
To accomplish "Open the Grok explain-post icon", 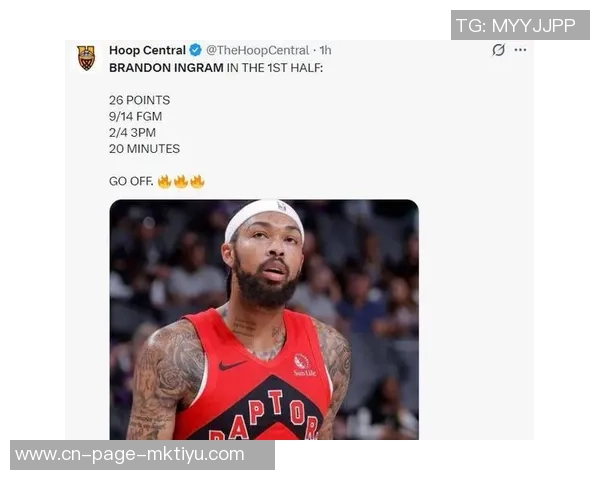I will 498,50.
